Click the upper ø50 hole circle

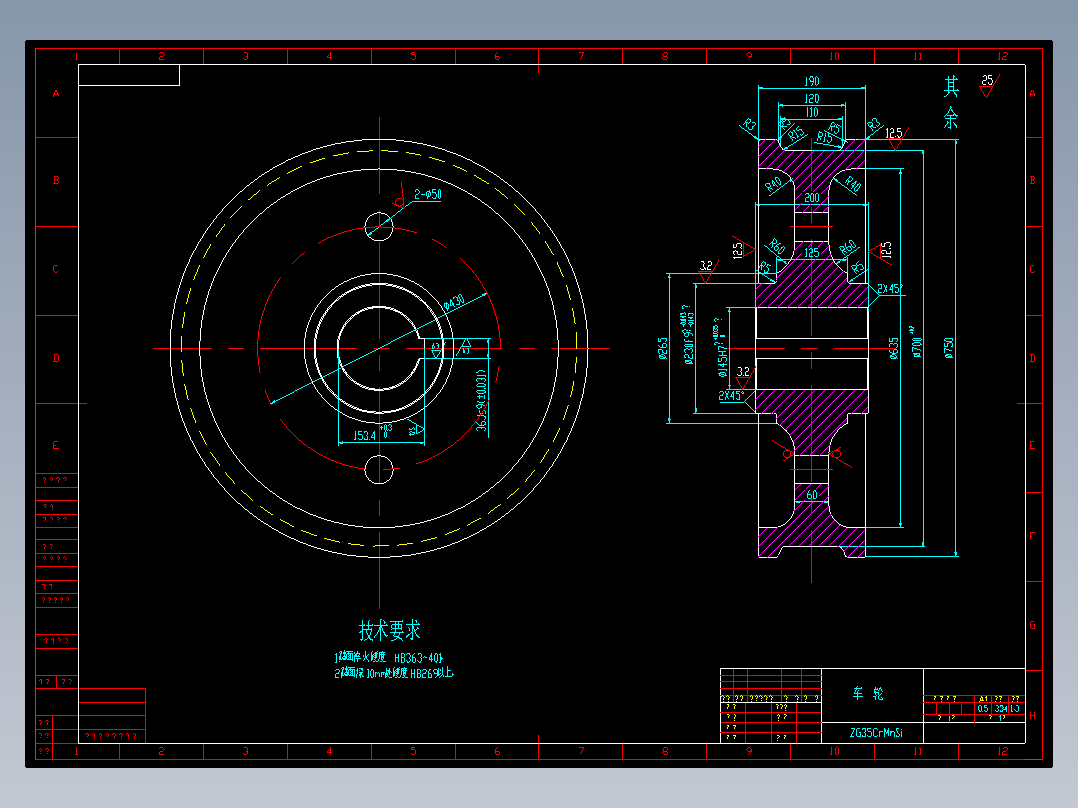379,226
